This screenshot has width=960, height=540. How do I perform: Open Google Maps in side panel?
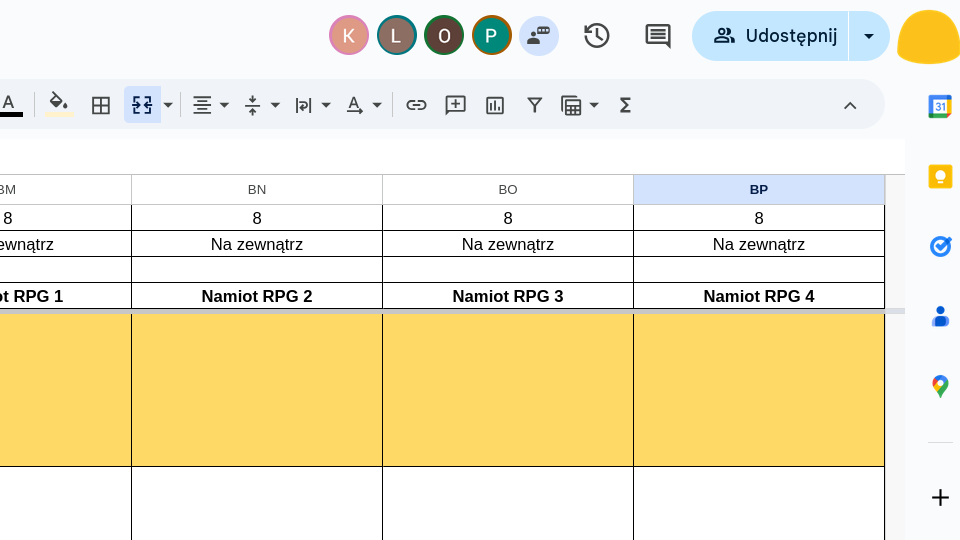pyautogui.click(x=939, y=386)
